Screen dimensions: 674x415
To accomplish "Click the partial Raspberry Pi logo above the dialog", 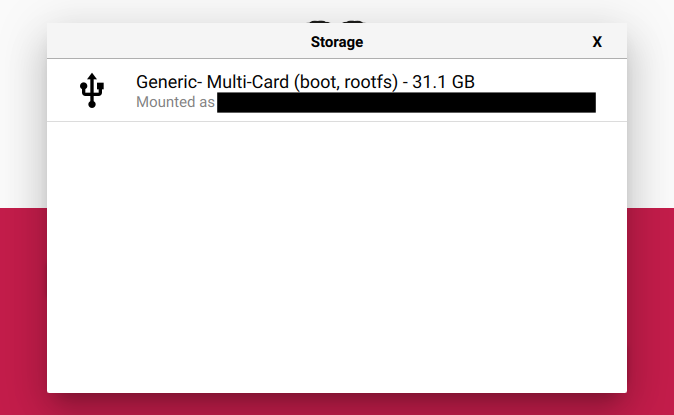I will [x=337, y=21].
